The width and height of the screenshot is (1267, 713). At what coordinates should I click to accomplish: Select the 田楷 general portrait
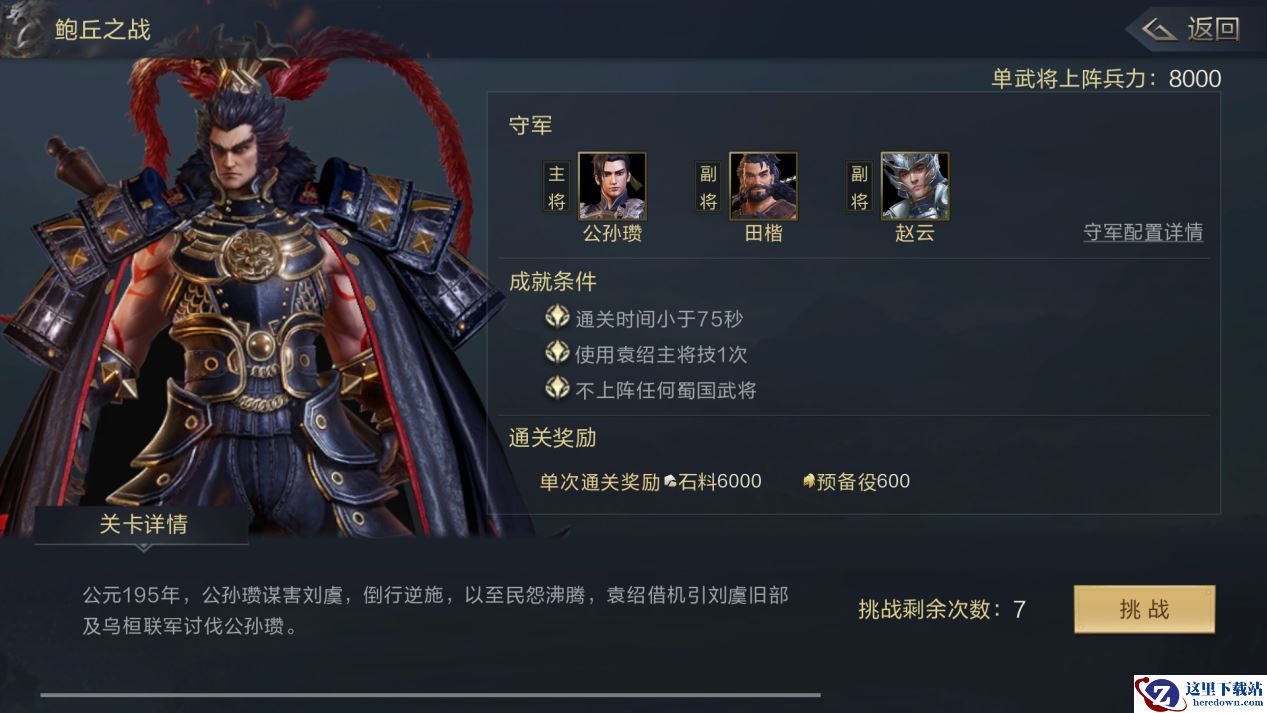point(763,186)
